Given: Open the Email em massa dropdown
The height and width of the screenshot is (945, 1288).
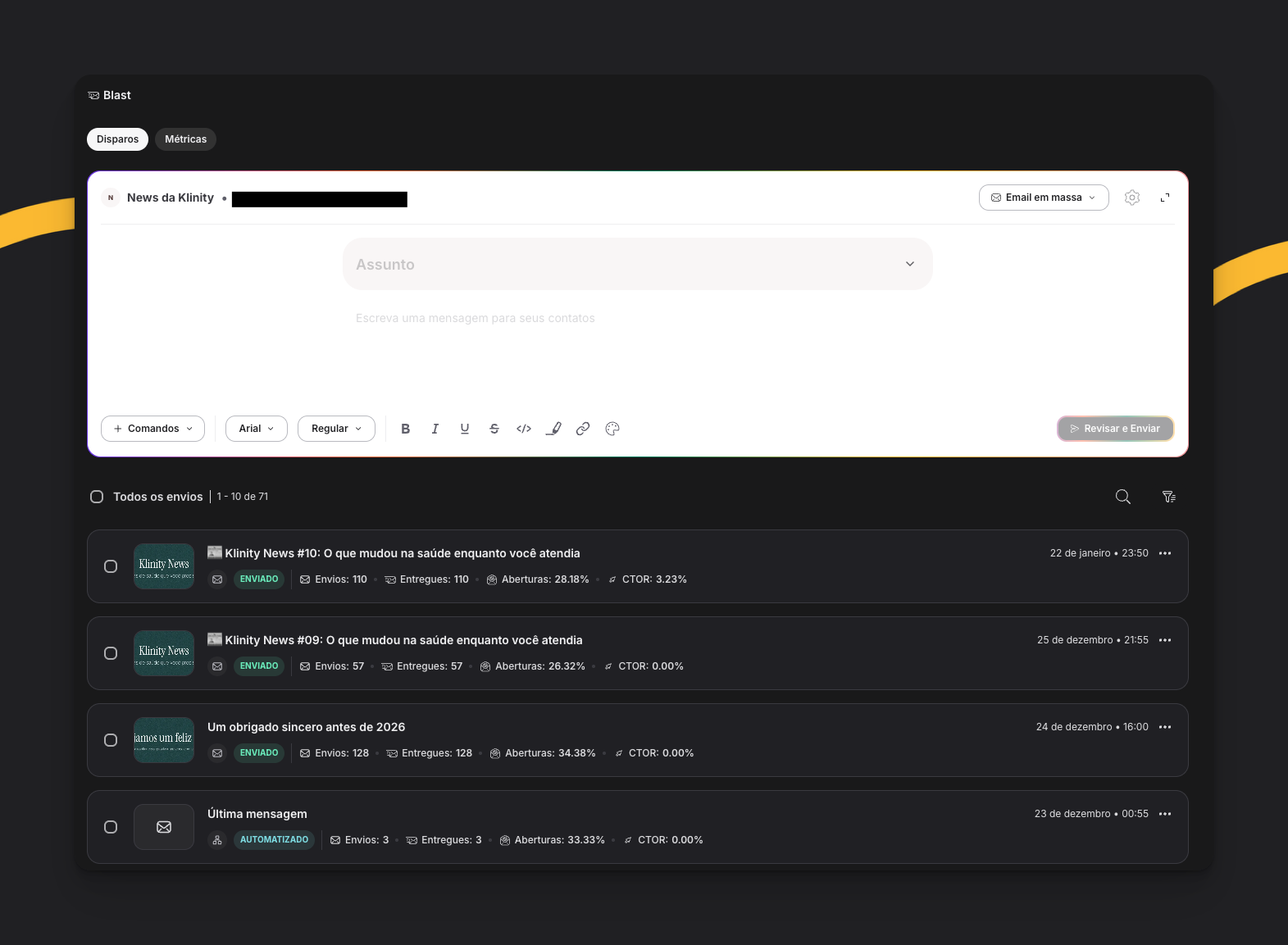Looking at the screenshot, I should (x=1044, y=198).
